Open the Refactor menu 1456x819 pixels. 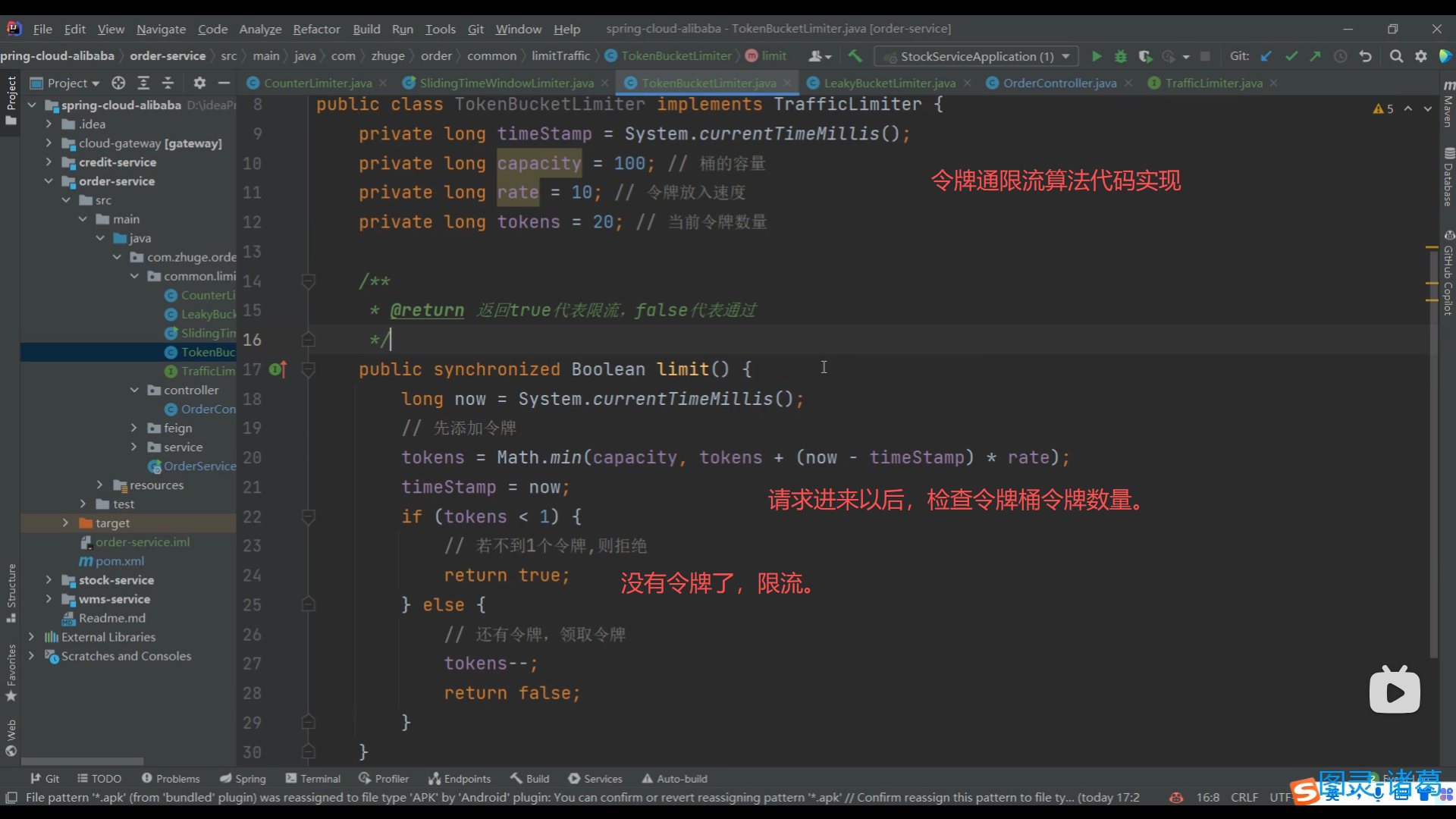316,29
